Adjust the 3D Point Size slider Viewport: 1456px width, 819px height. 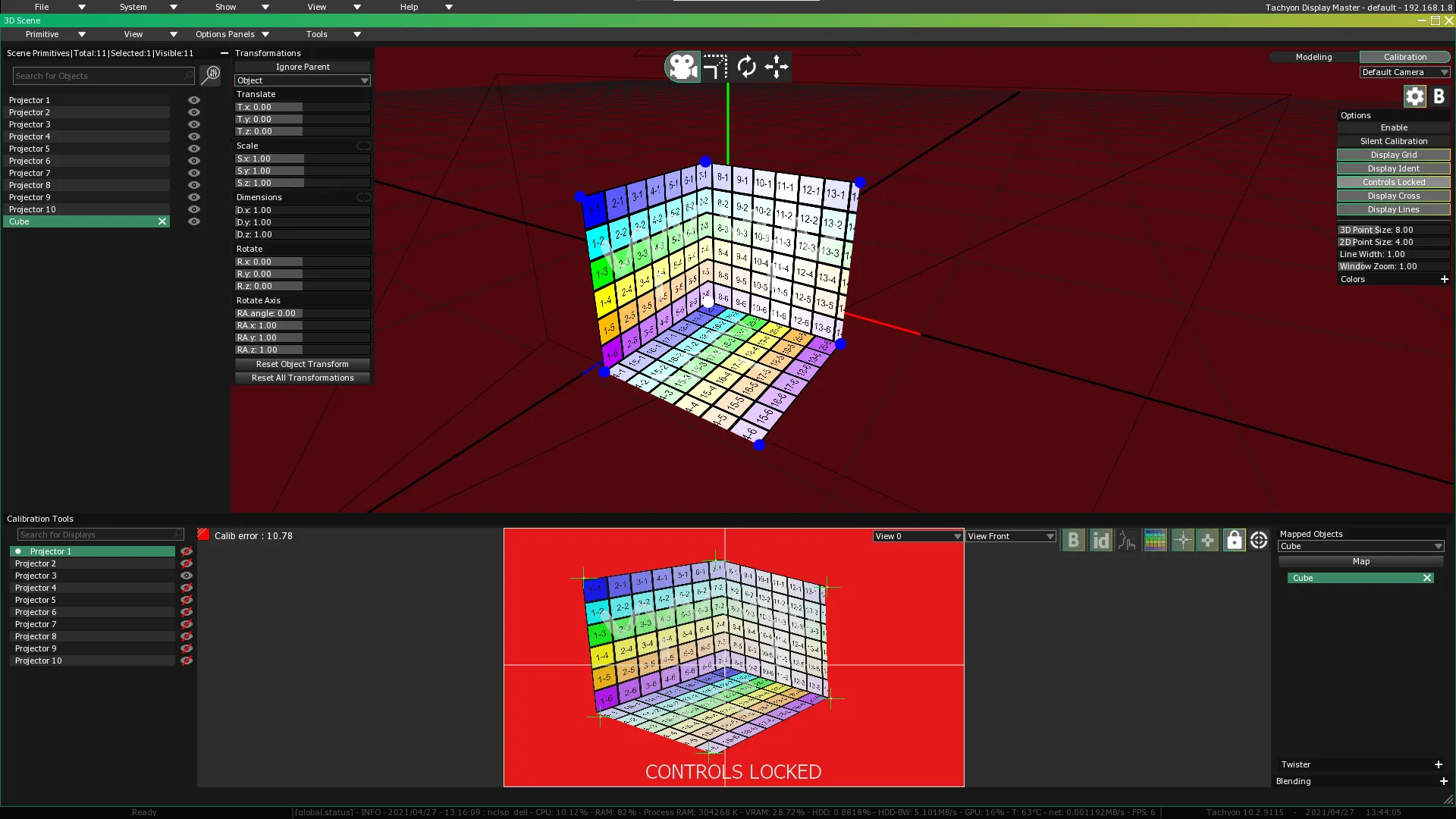[1393, 230]
